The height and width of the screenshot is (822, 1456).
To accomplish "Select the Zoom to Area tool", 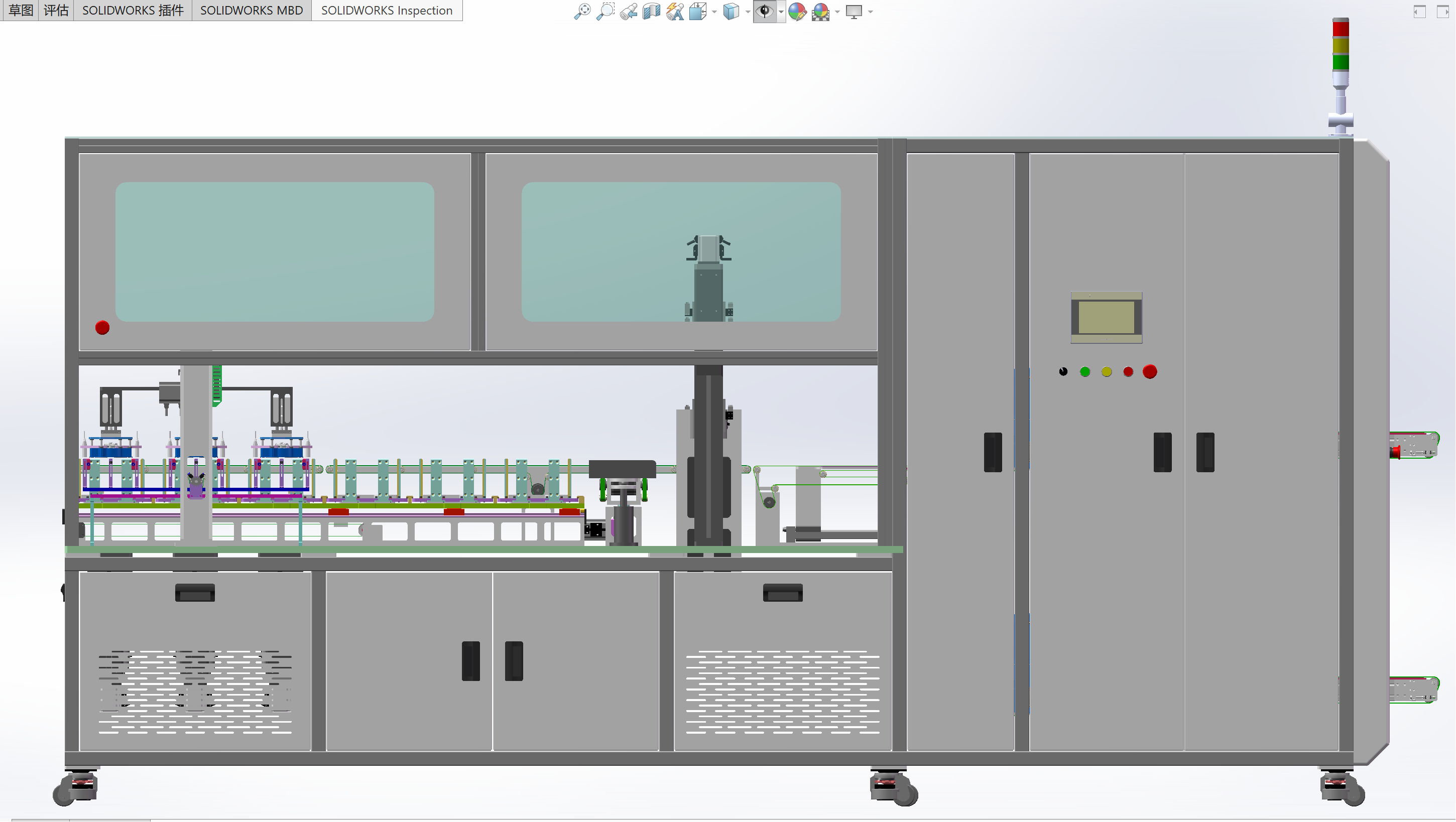I will (605, 12).
